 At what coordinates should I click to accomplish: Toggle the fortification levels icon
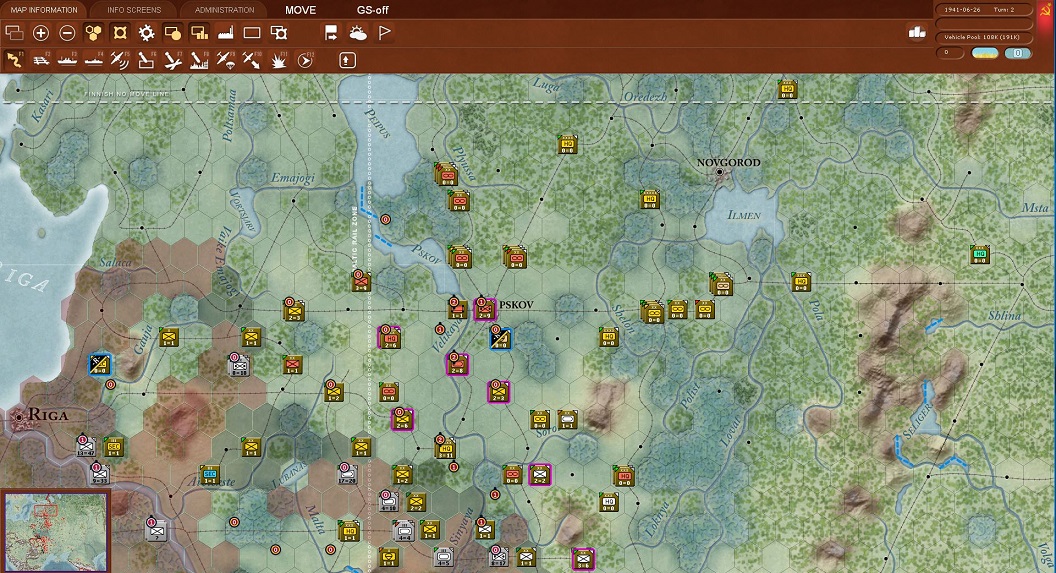[120, 32]
